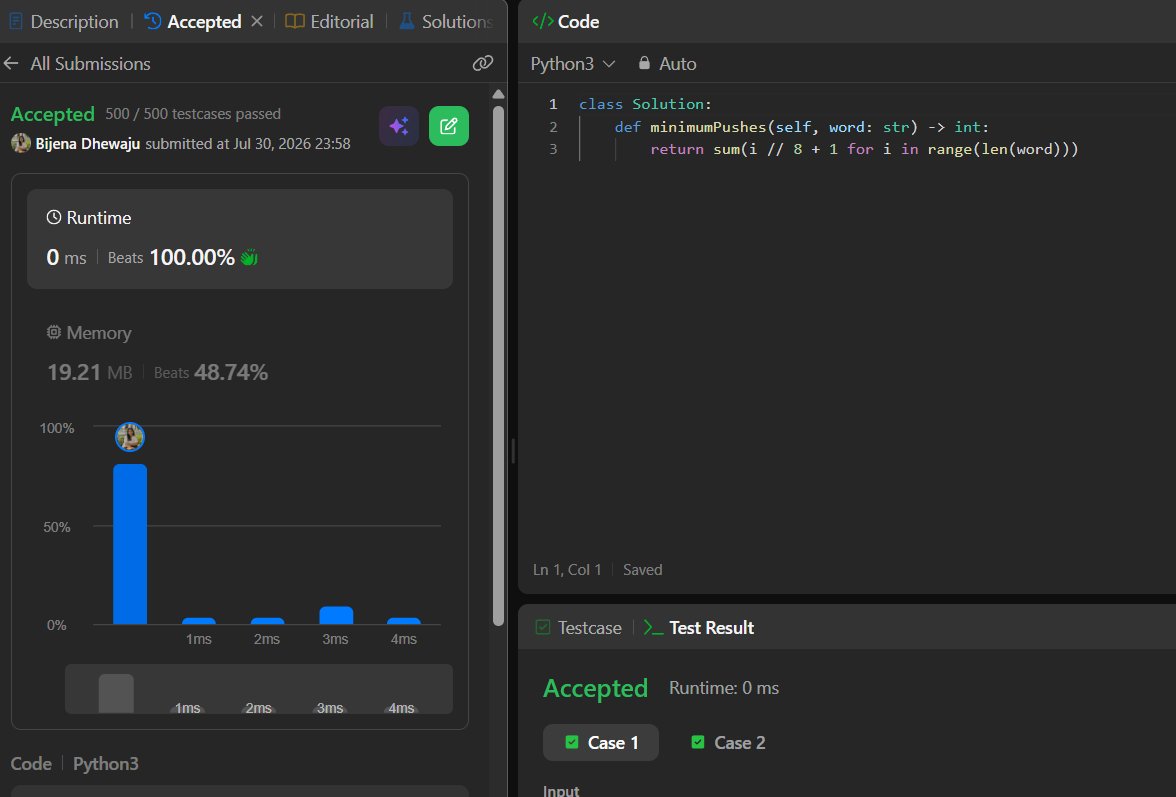Click the Code panel header icon

tap(542, 21)
